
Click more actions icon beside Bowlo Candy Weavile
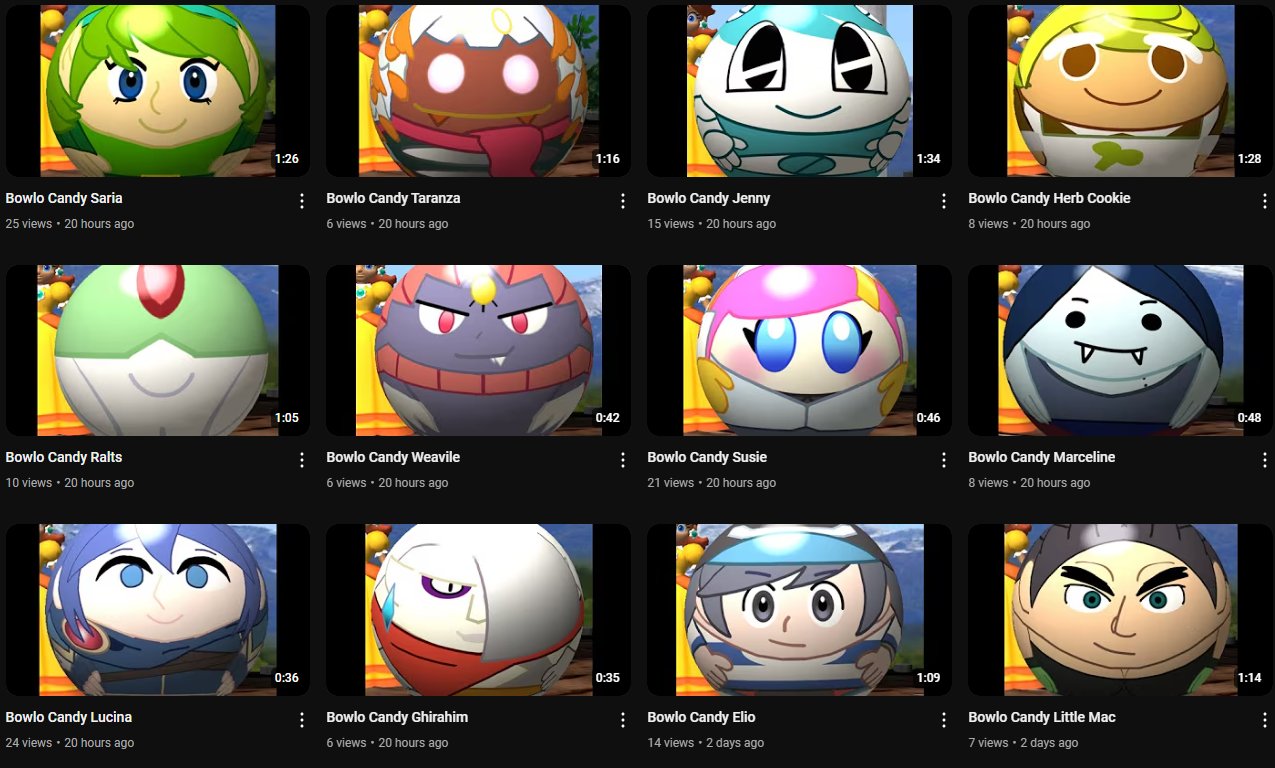(x=622, y=460)
